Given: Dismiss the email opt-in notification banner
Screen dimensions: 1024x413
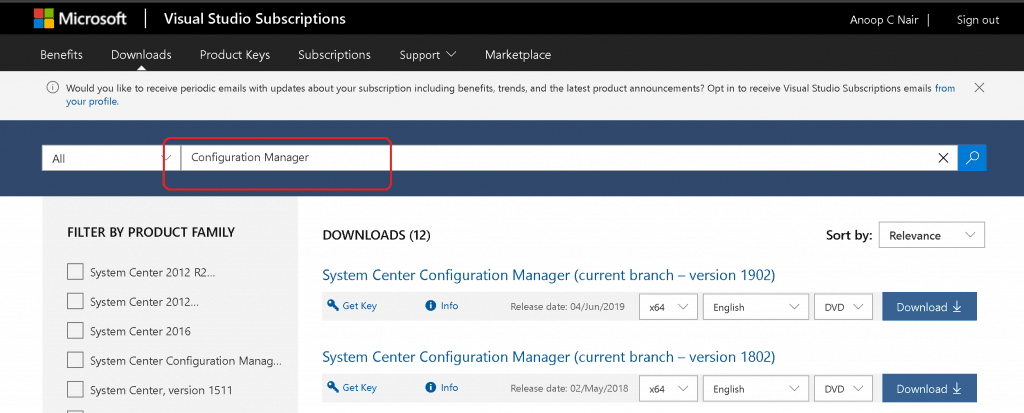Looking at the screenshot, I should coord(979,88).
